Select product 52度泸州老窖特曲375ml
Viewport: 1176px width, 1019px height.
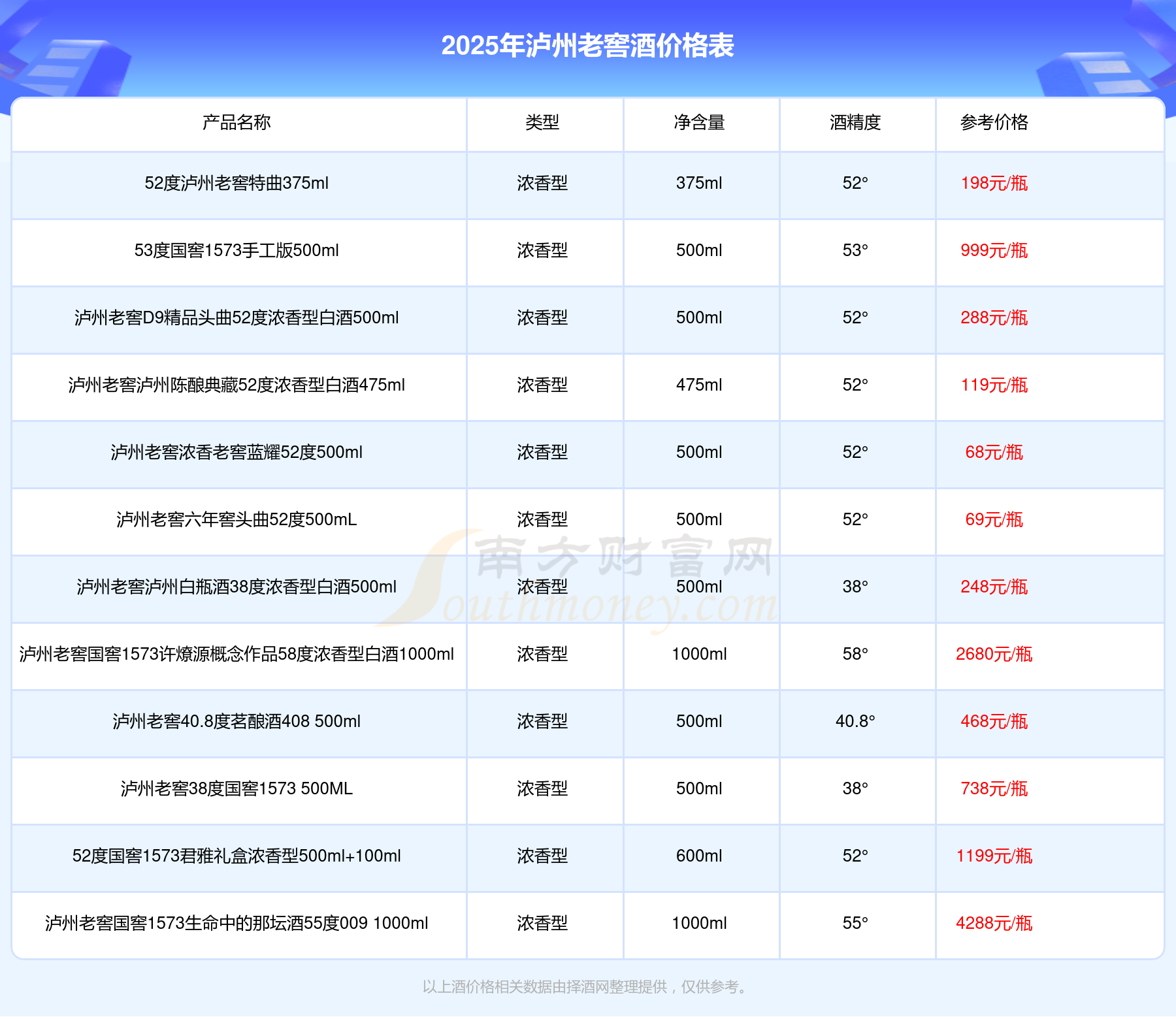coord(237,183)
